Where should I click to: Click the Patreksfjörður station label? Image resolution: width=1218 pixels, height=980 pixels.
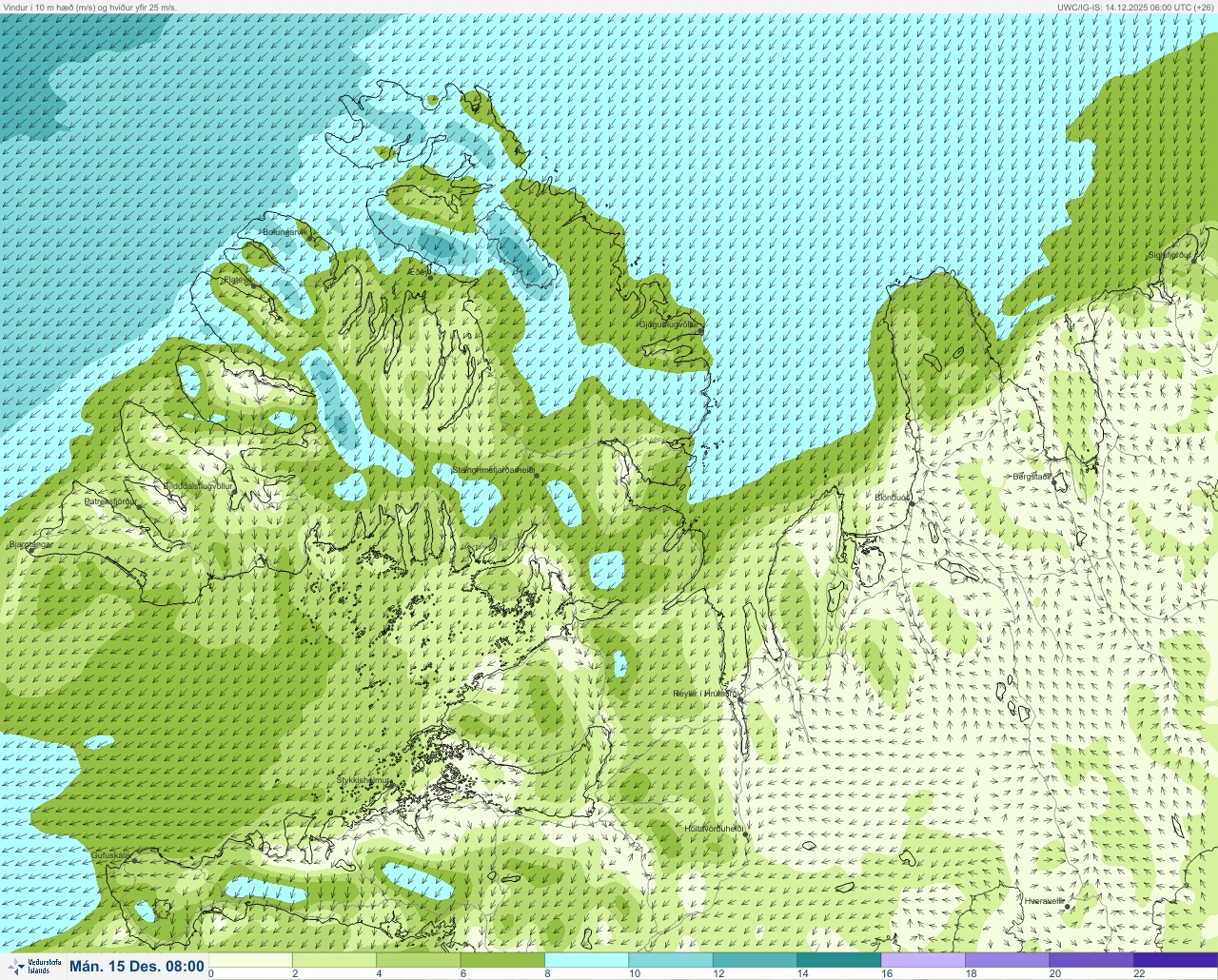point(110,500)
